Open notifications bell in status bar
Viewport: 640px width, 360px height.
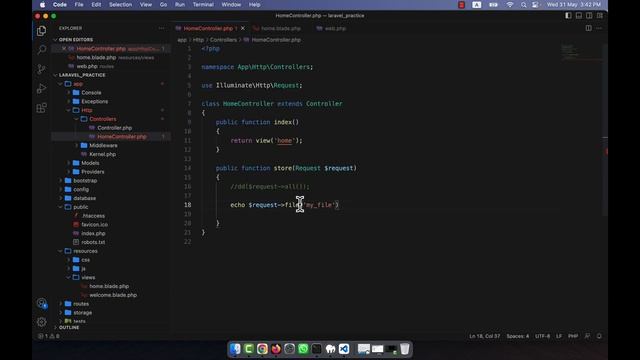click(599, 336)
